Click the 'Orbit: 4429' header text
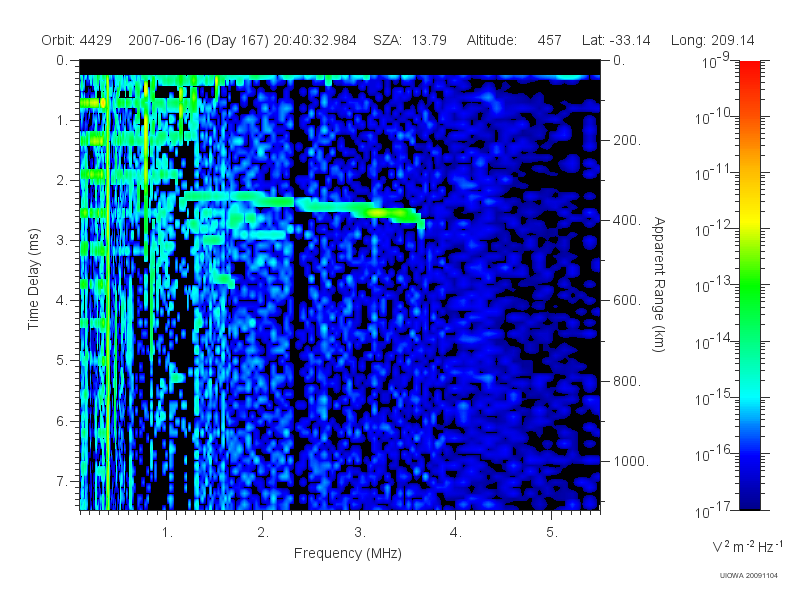 (77, 40)
